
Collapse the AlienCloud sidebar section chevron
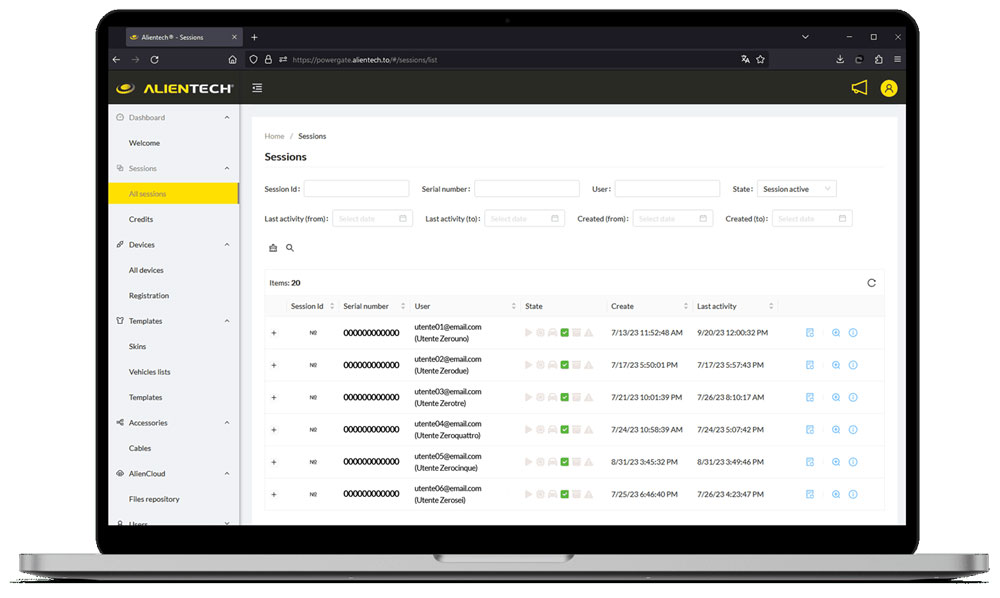coord(227,474)
